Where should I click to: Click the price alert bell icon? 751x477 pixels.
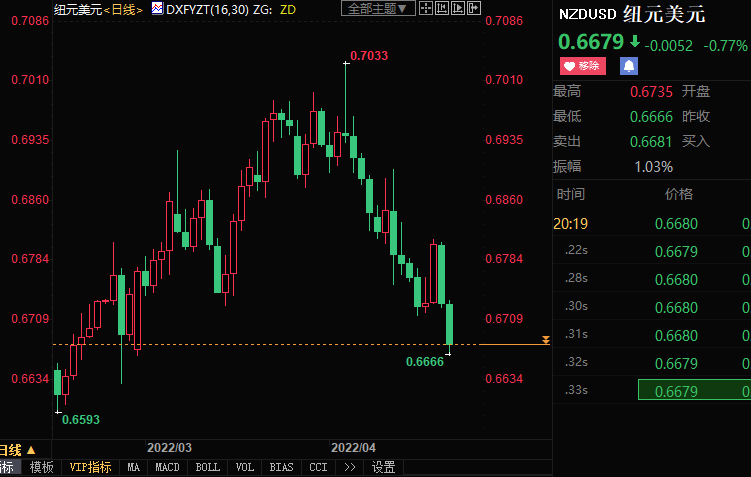(629, 66)
